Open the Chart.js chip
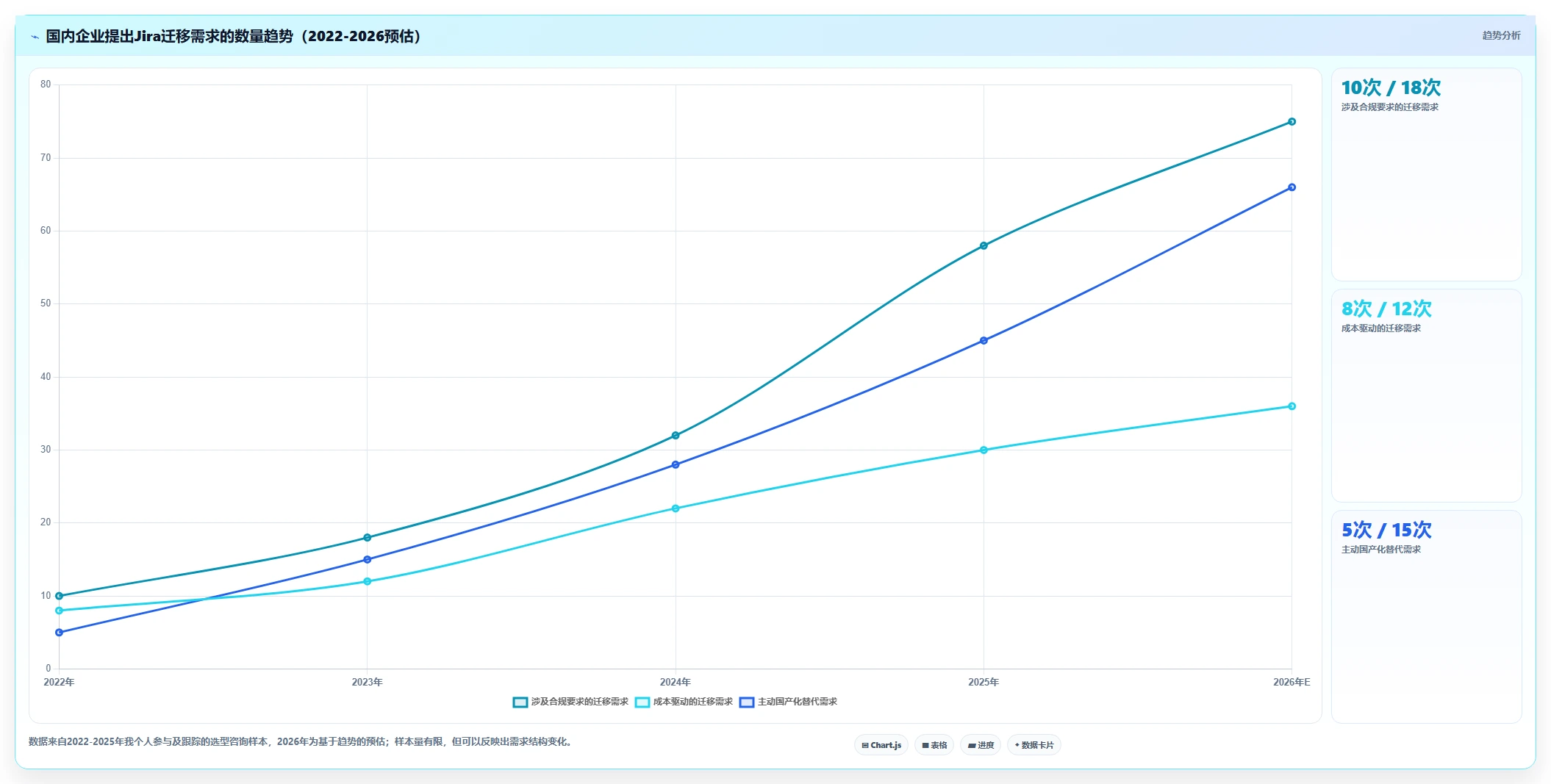This screenshot has height=784, width=1551. coord(881,745)
